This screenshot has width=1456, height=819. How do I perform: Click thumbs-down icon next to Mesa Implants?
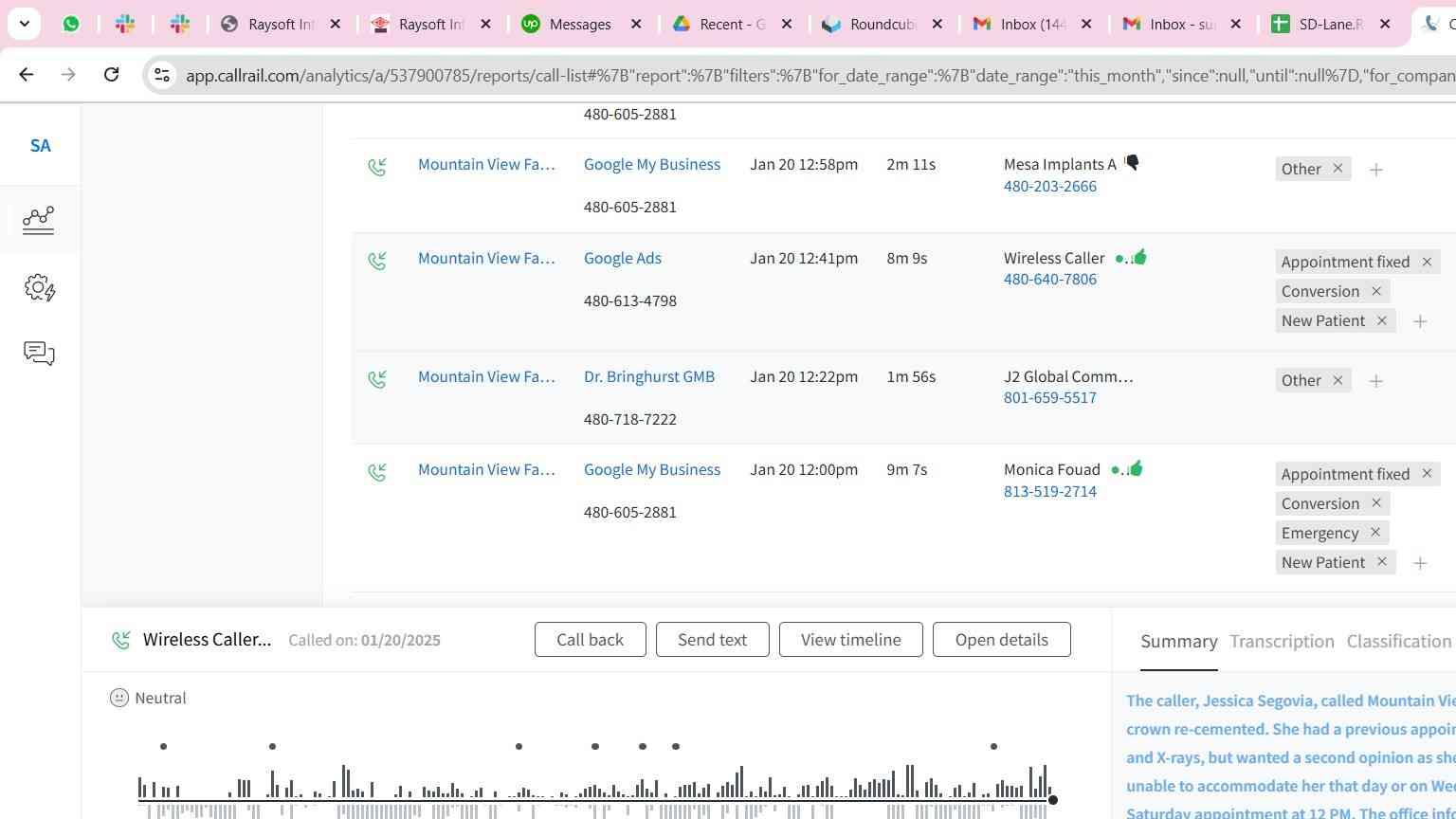click(1132, 163)
